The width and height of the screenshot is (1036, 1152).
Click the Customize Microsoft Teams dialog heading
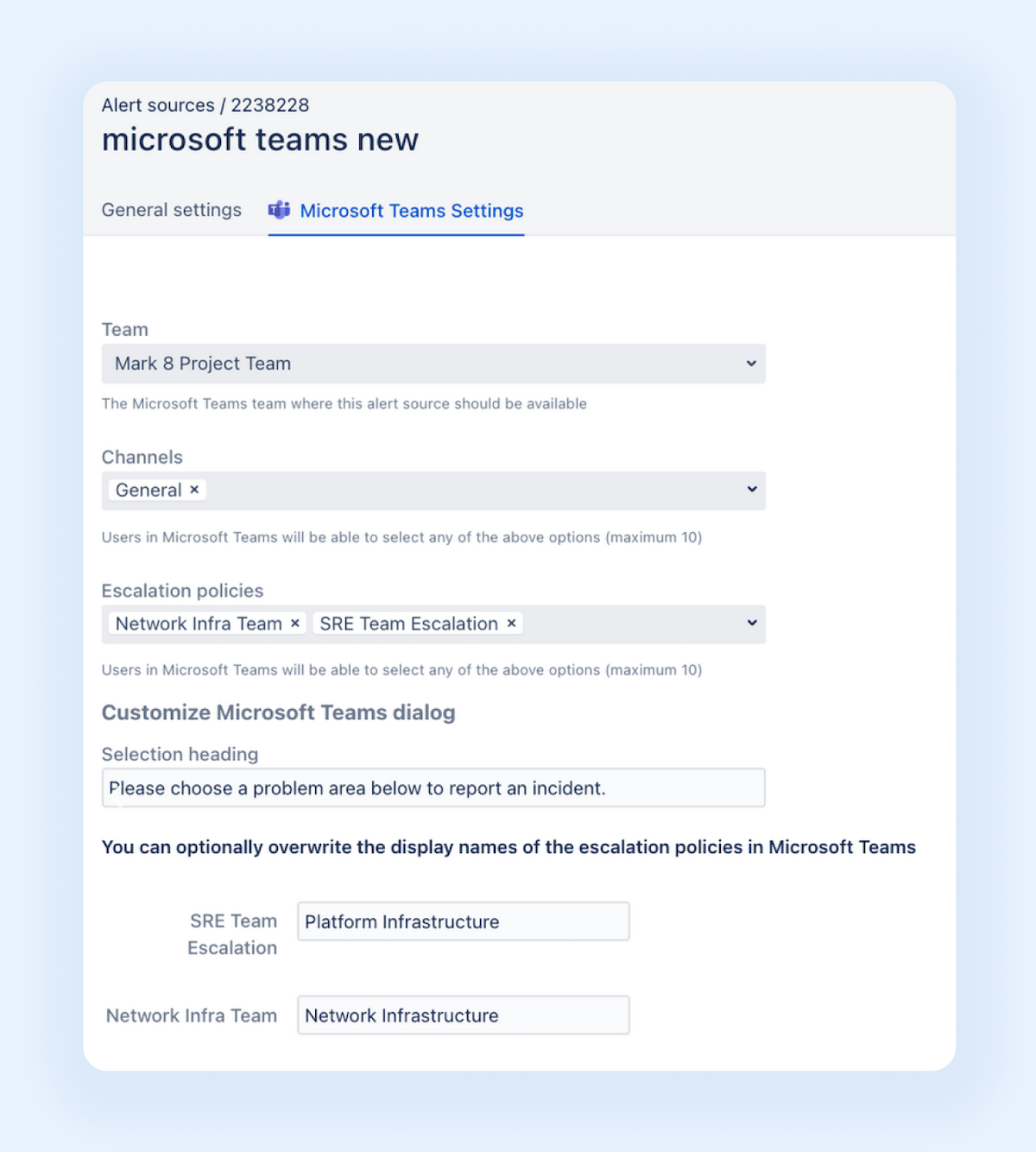point(279,712)
